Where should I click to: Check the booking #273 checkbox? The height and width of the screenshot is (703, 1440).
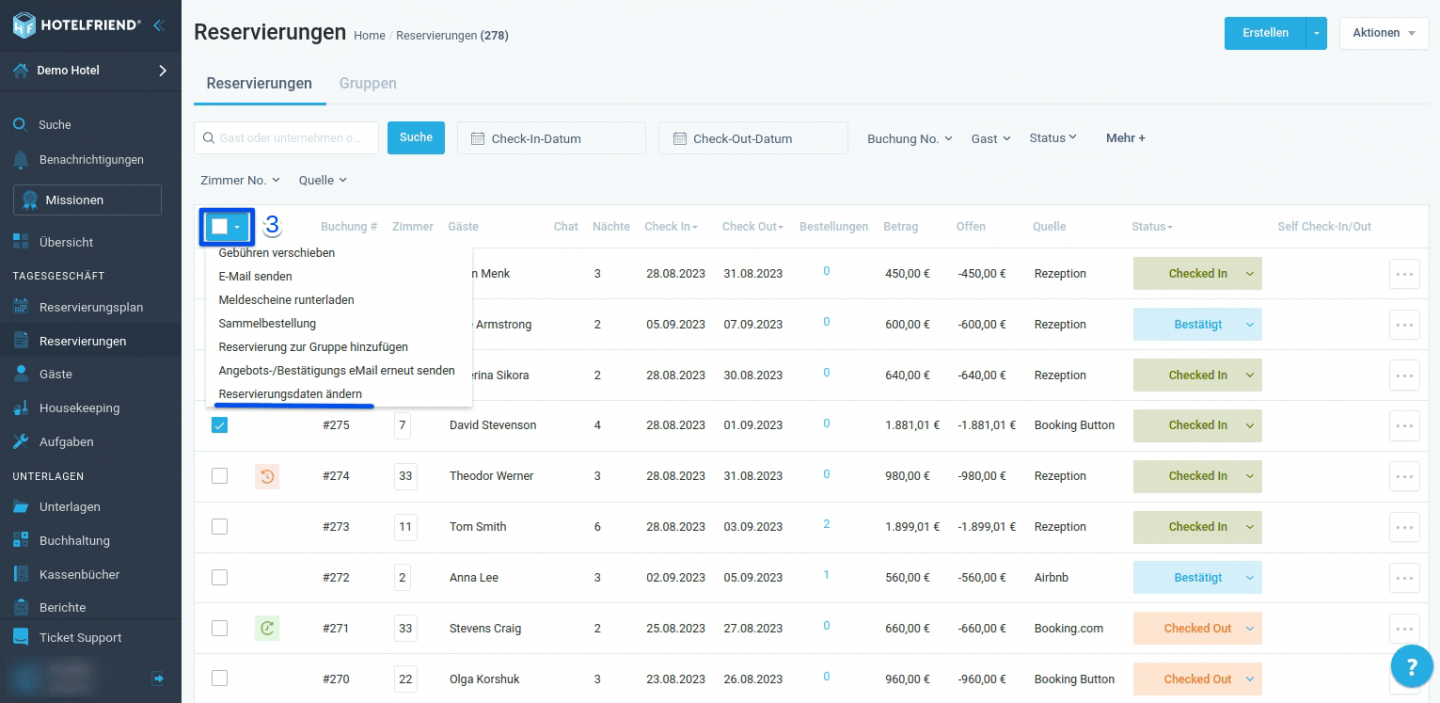(x=219, y=526)
